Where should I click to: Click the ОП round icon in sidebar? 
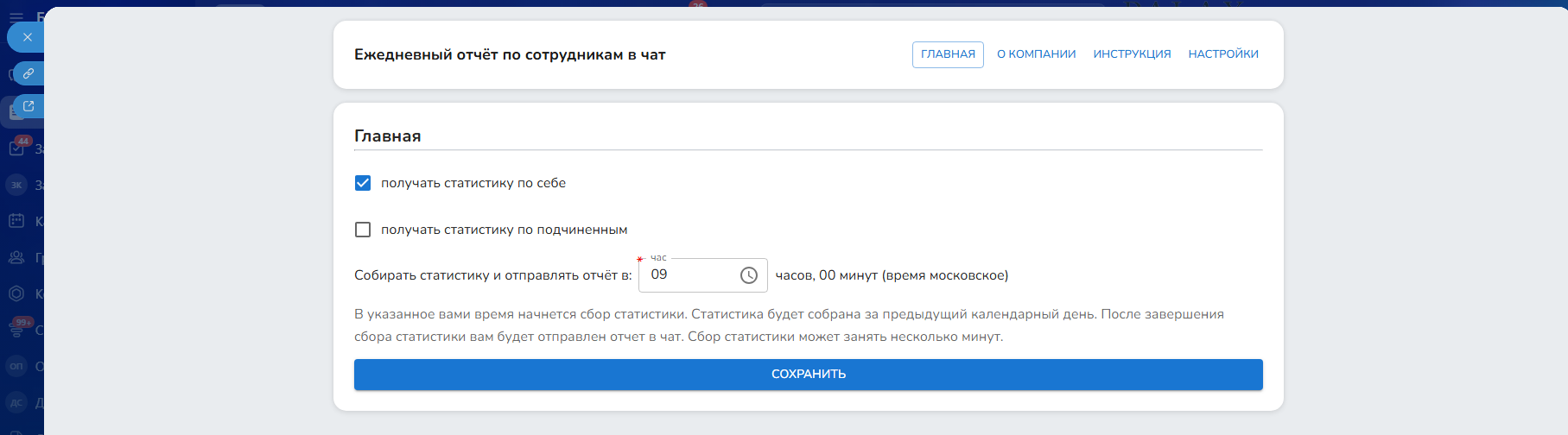(16, 366)
